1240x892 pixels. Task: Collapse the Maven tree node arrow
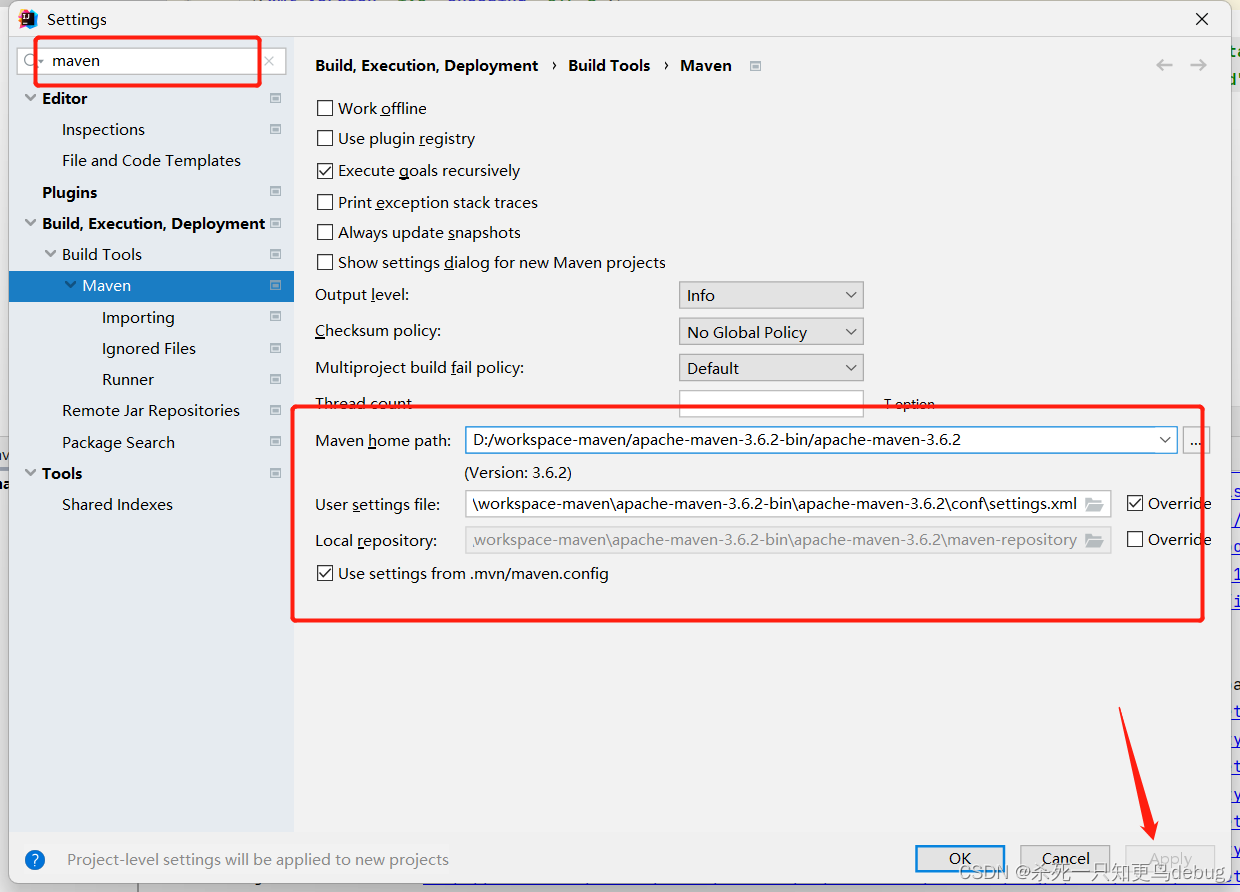pos(70,285)
